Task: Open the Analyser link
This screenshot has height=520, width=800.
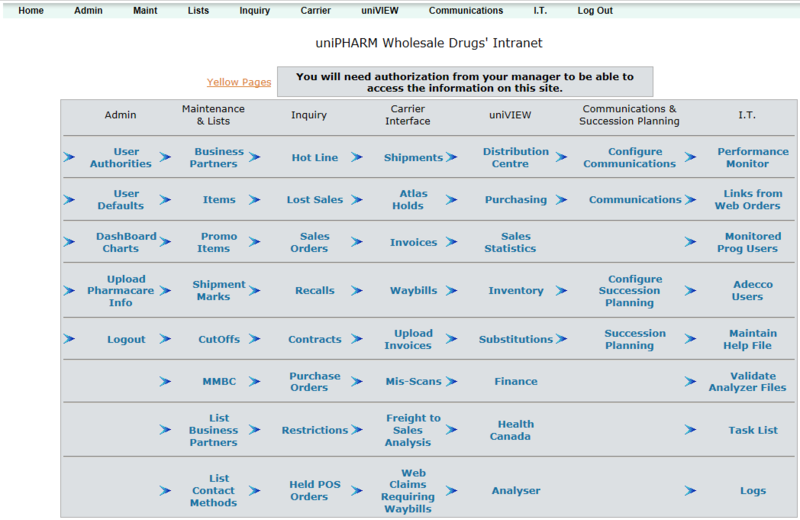Action: pos(516,490)
